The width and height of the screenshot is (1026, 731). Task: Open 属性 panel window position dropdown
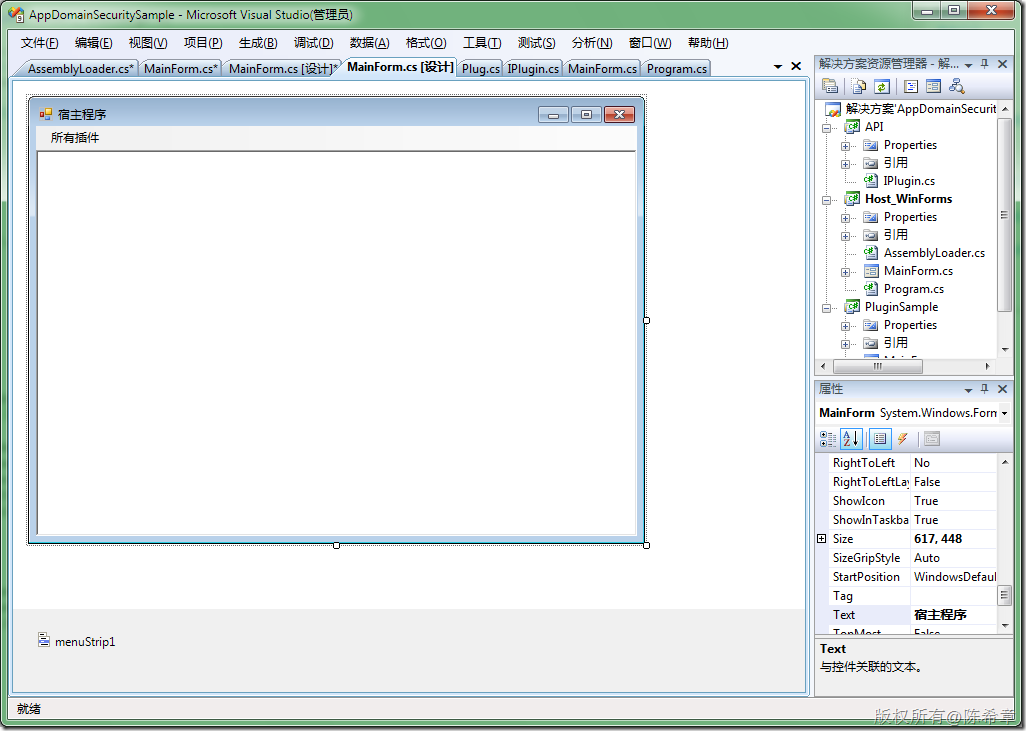tap(968, 389)
